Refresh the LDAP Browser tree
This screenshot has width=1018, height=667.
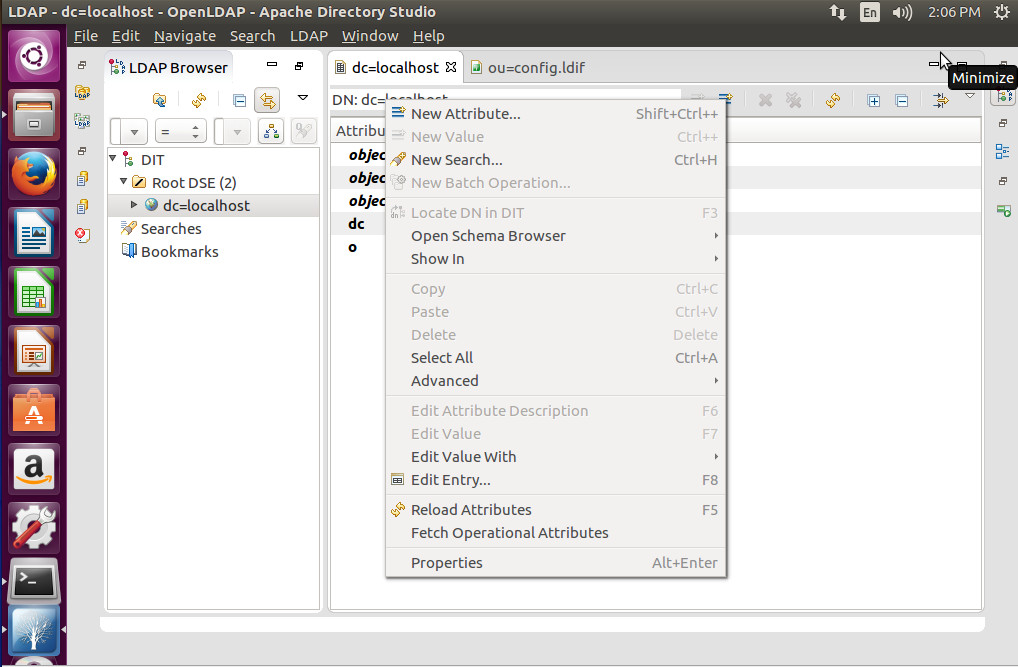[198, 100]
